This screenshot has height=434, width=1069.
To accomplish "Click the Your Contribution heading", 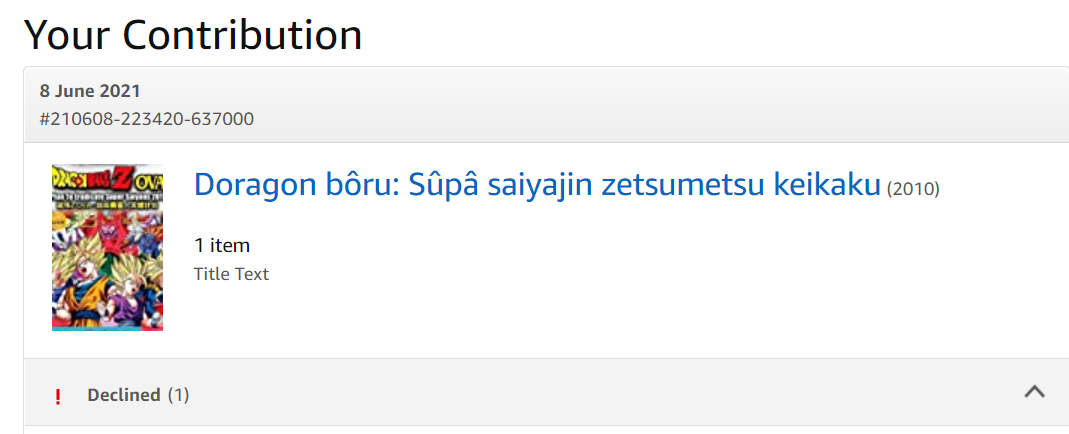I will pos(193,35).
